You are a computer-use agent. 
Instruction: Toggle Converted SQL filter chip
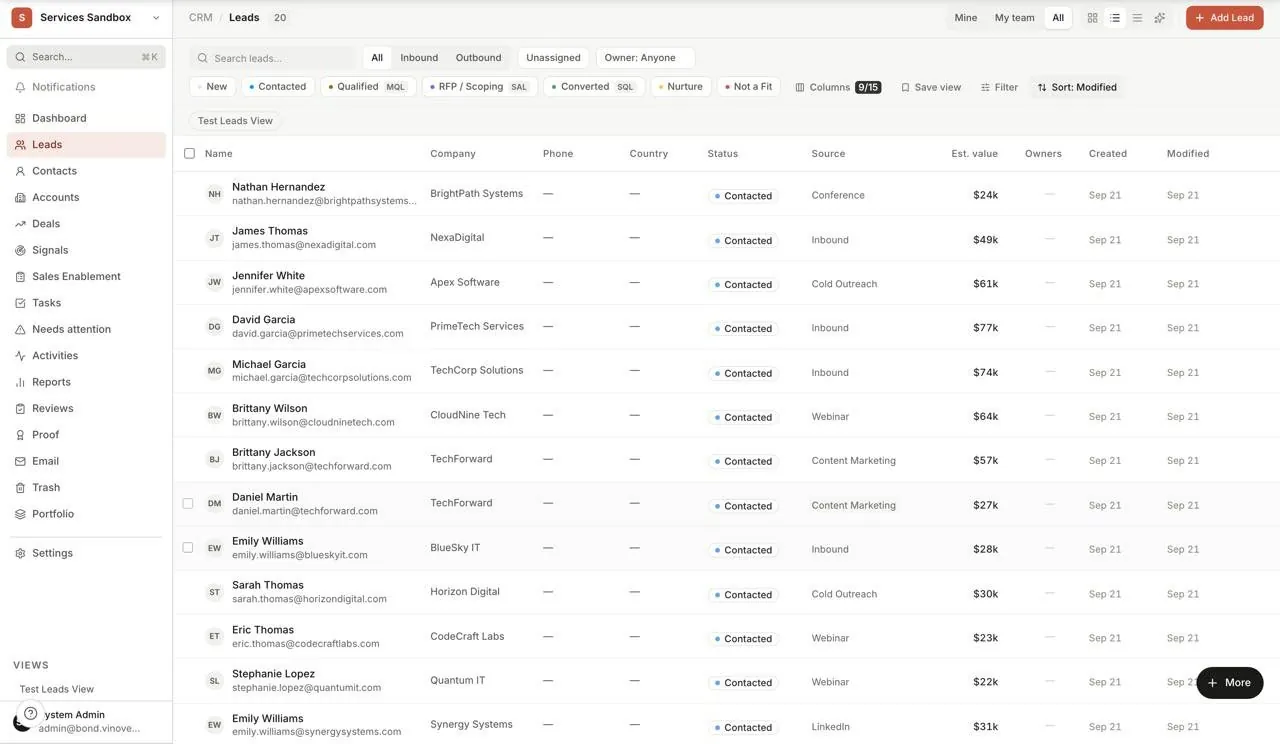pos(594,87)
